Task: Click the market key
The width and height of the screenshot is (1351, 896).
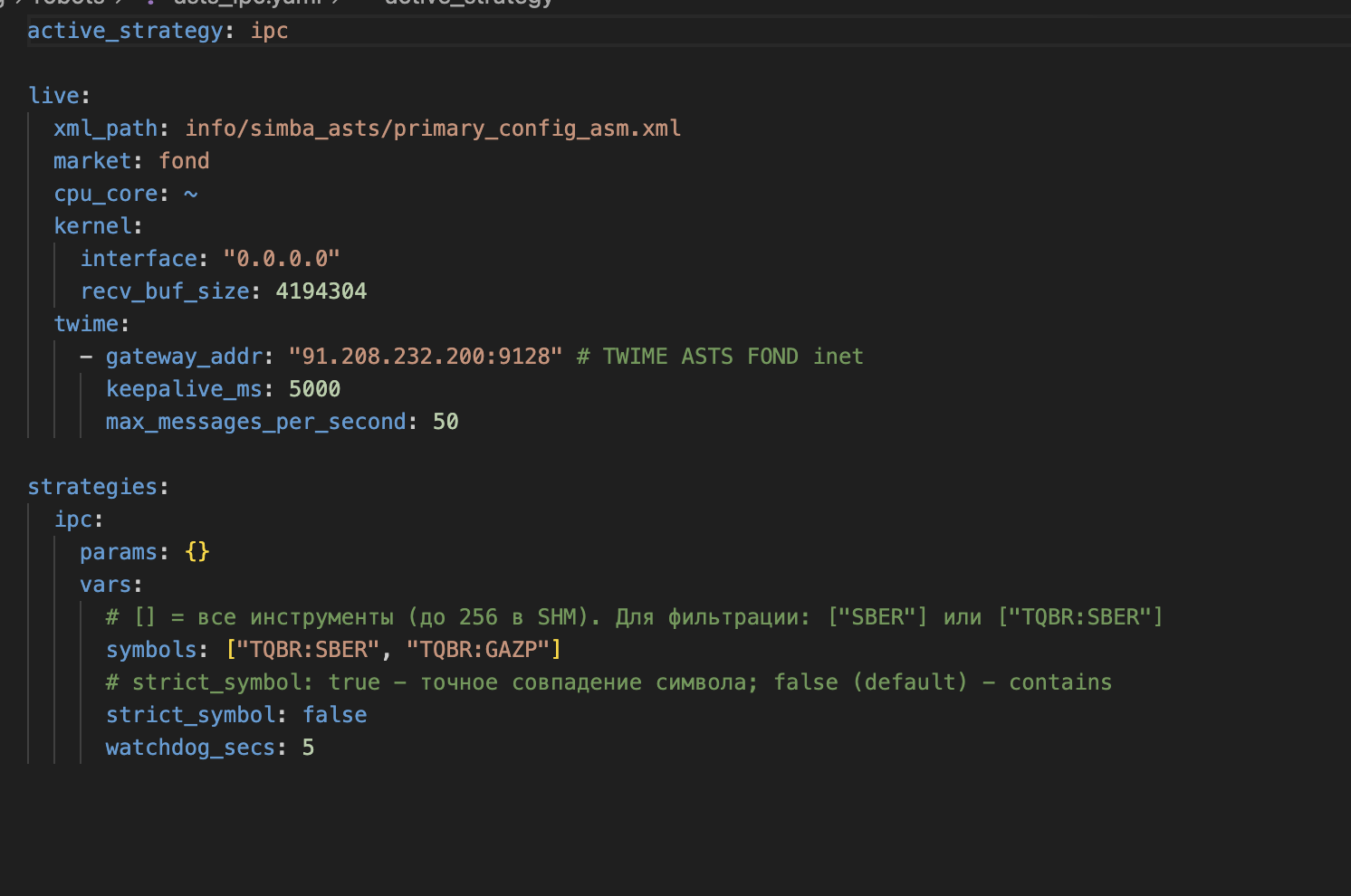Action: (x=92, y=161)
